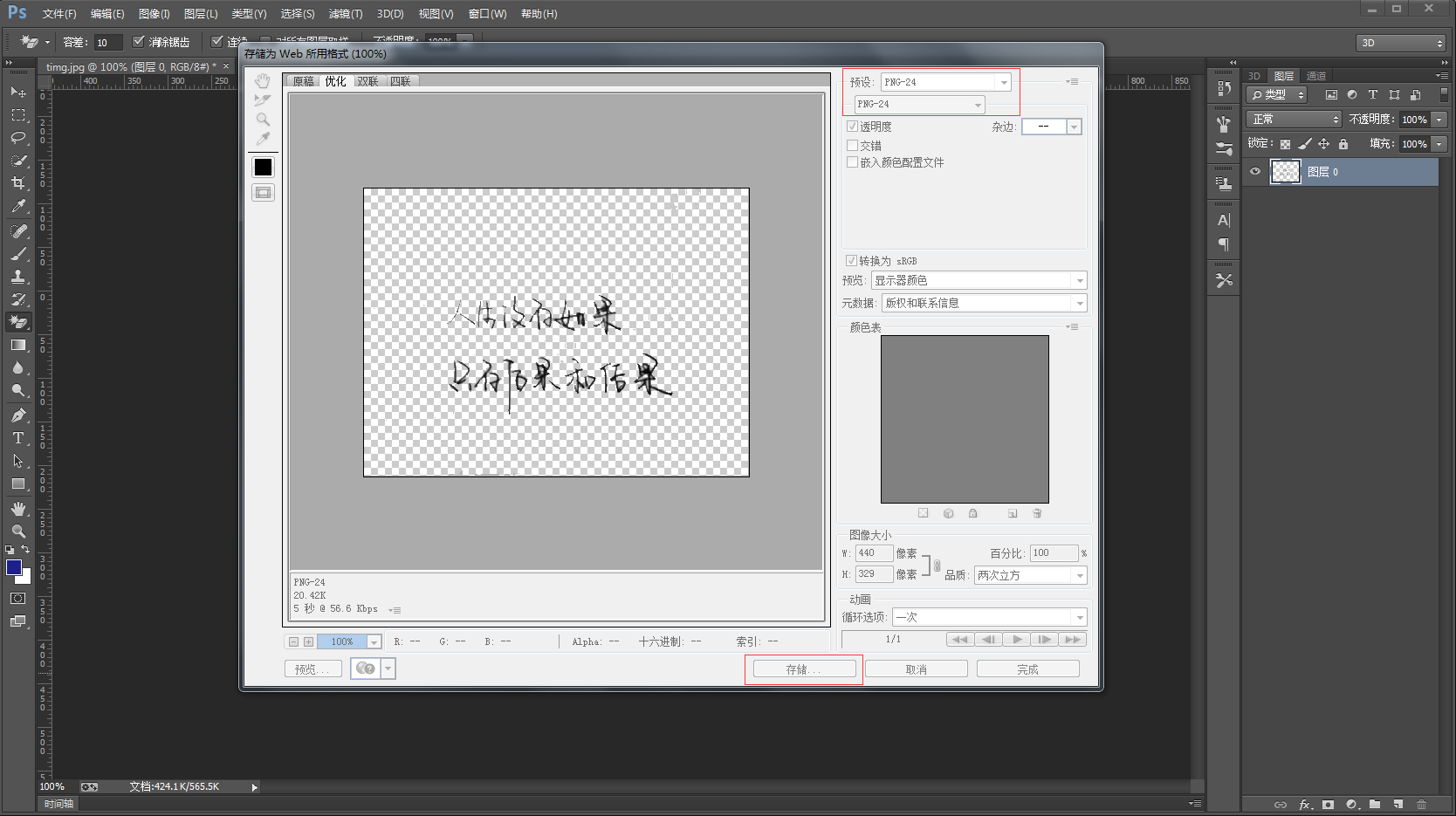Open the 循环选项 dropdown showing 一次

point(1081,616)
